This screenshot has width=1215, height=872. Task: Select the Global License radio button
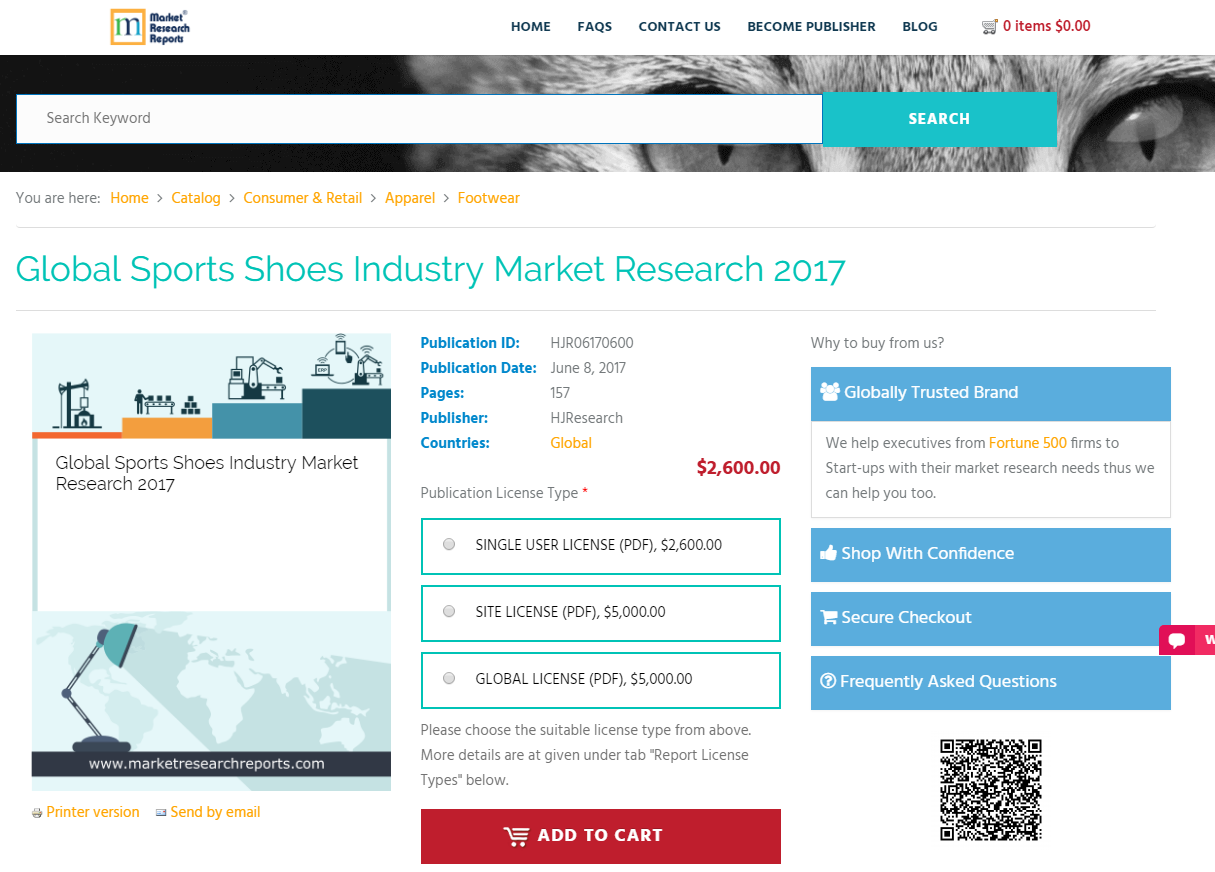(449, 678)
